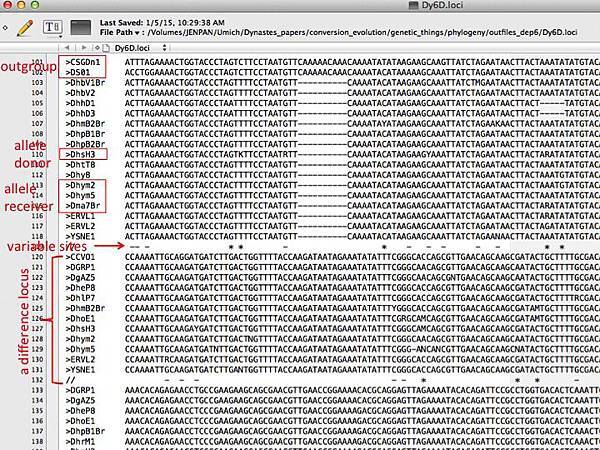
Task: Click the >CCV01 sequence name
Action: click(x=80, y=257)
